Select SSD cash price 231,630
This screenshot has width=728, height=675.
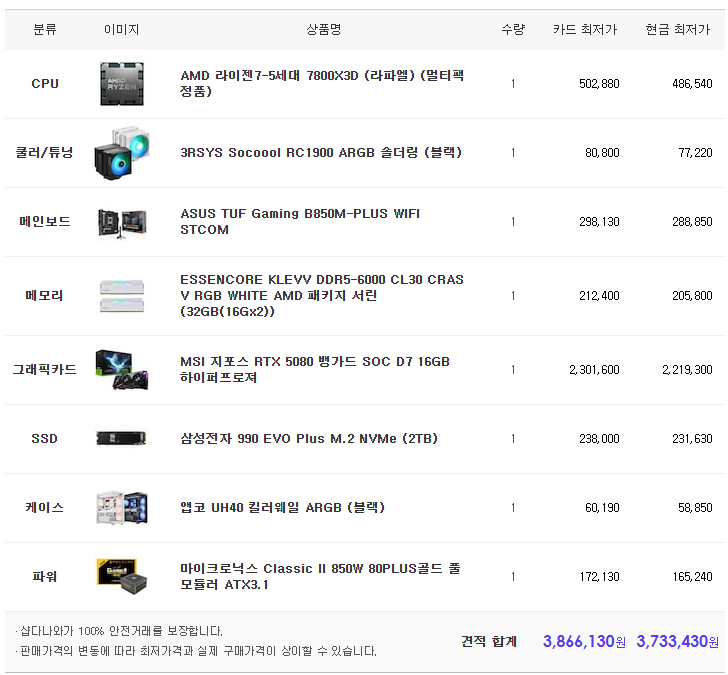coord(692,439)
